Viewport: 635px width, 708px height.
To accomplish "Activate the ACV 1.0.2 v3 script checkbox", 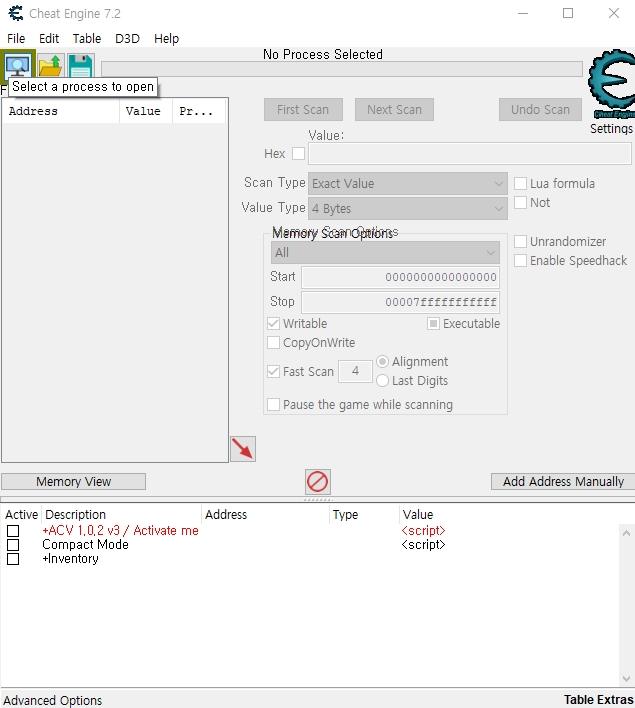I will point(13,531).
